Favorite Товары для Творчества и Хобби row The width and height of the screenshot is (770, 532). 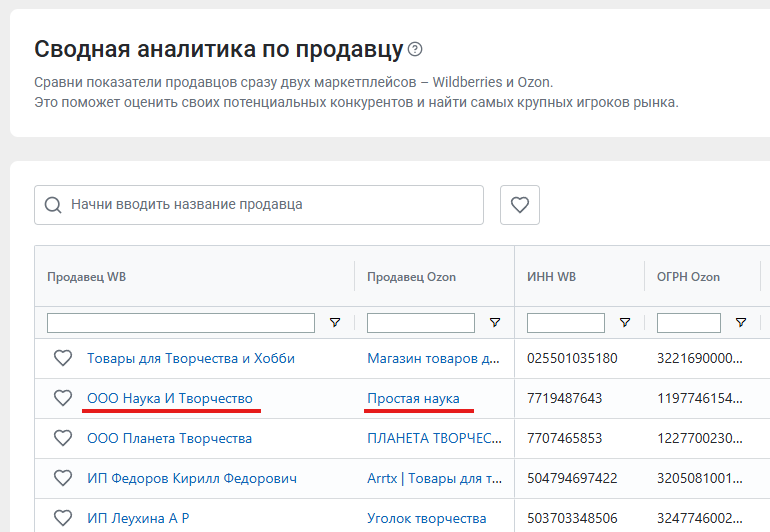63,358
